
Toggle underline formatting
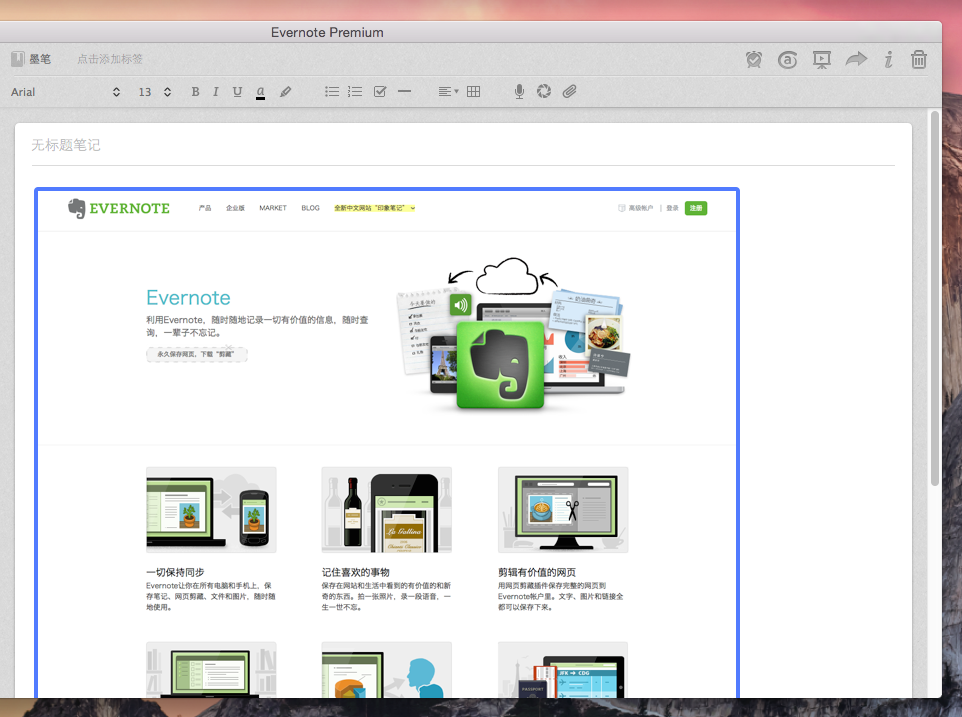click(237, 91)
